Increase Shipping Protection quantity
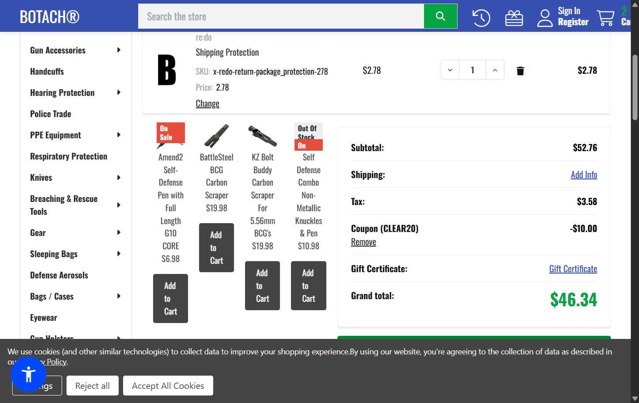This screenshot has height=403, width=639. click(495, 70)
